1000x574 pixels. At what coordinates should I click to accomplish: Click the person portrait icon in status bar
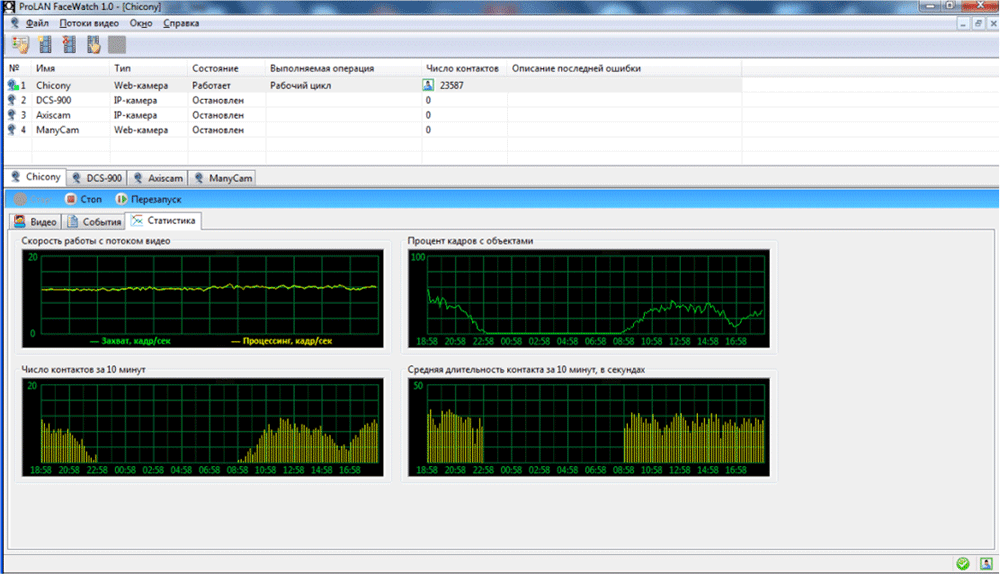[985, 564]
